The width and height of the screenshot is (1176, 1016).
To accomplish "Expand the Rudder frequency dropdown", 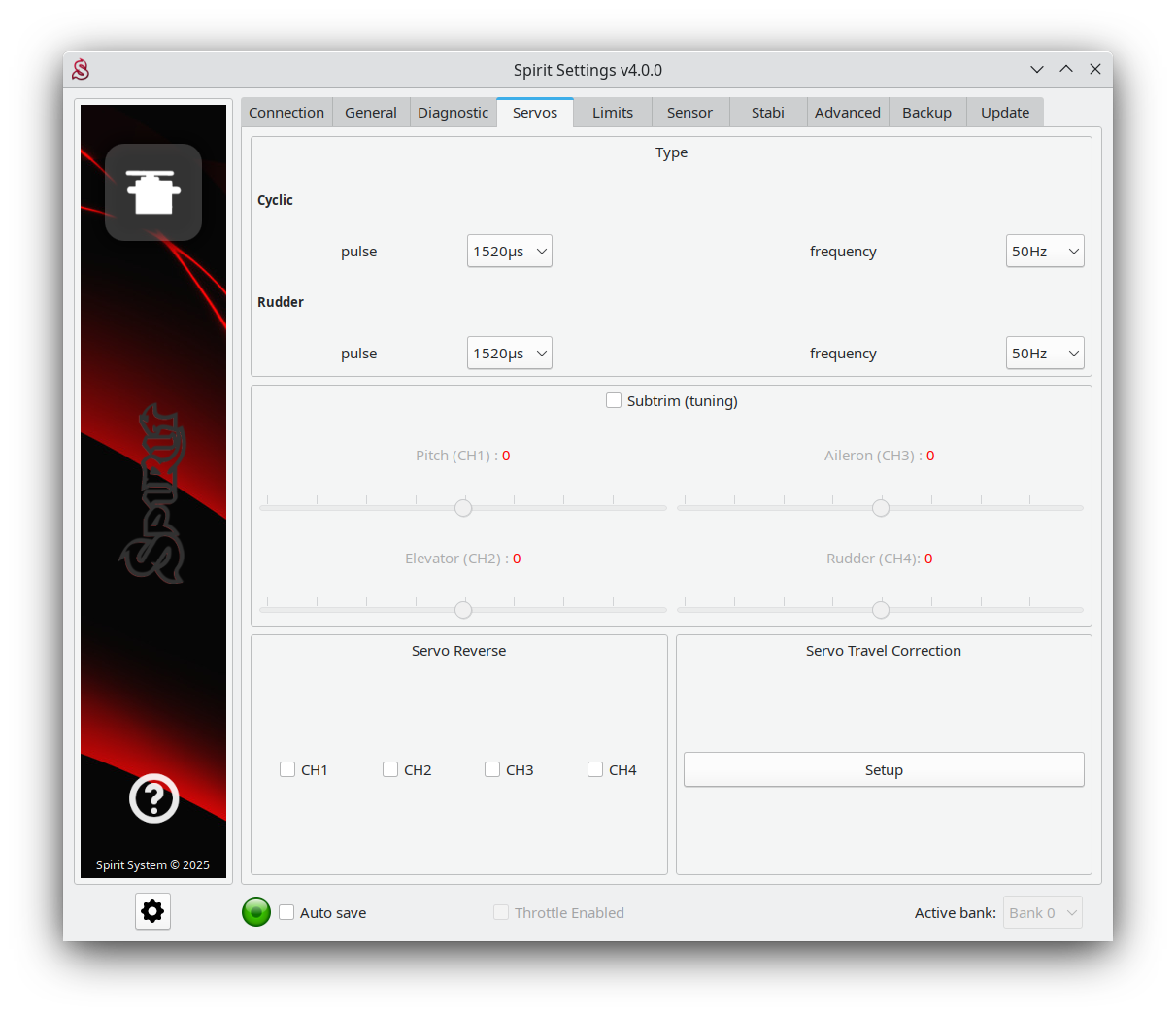I will [1045, 353].
